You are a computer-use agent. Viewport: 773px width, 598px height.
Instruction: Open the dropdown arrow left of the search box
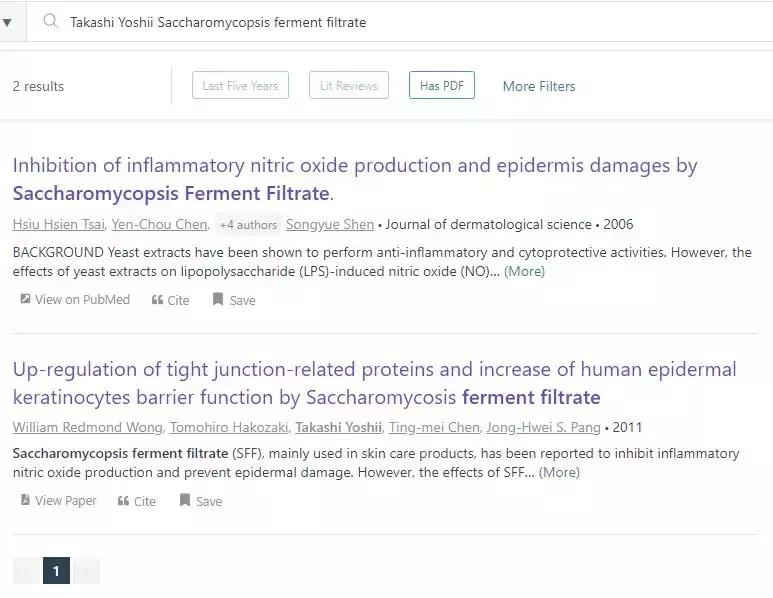click(x=8, y=22)
